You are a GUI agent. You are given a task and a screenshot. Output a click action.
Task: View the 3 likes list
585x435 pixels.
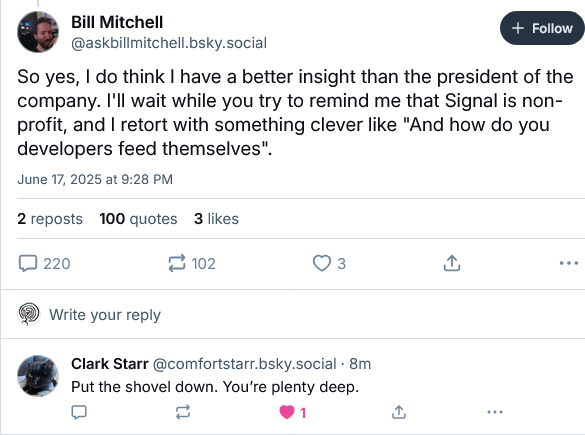coord(216,219)
